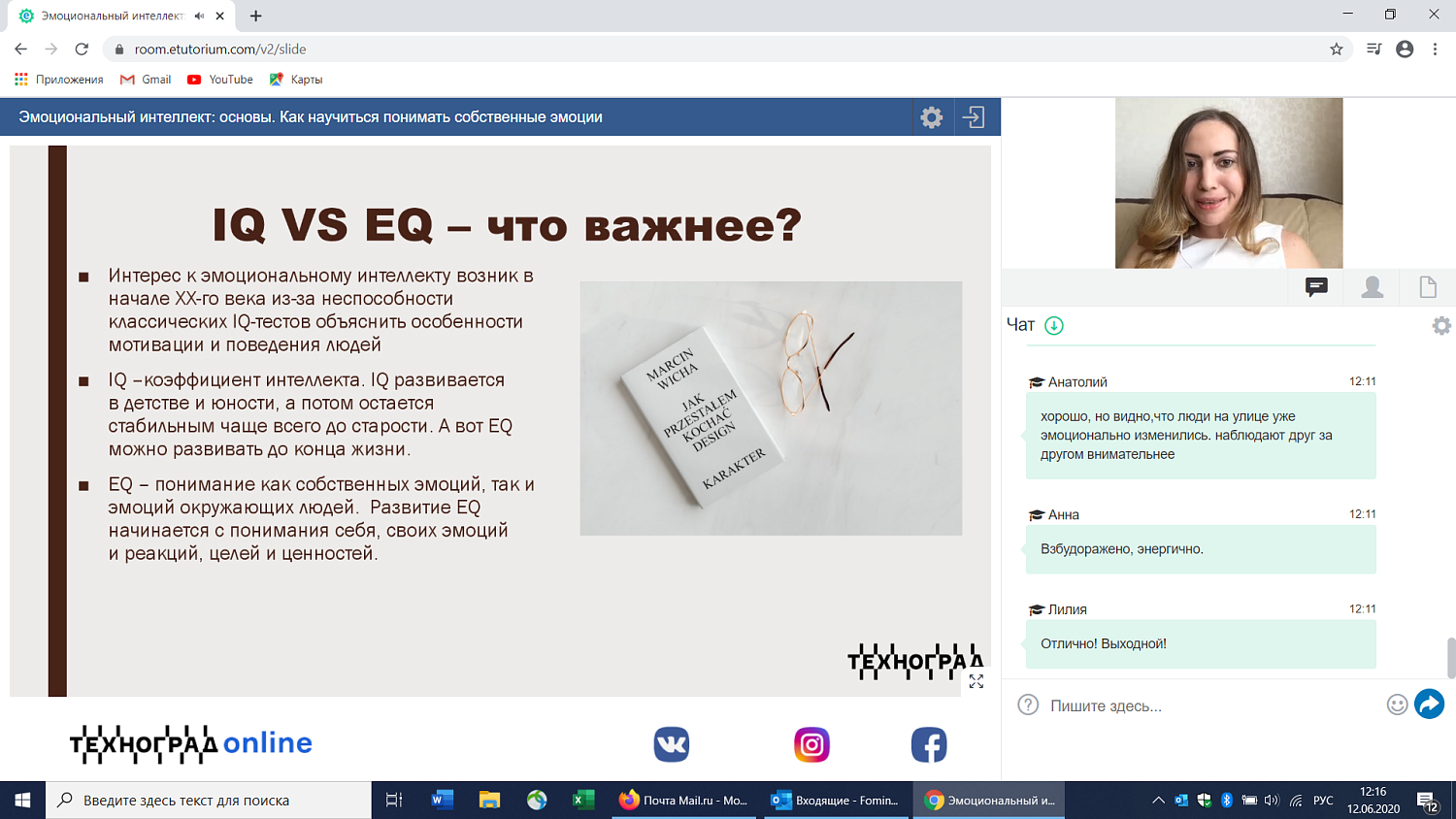Click the "Чат" panel heading
Viewport: 1456px width, 819px height.
pos(1020,325)
